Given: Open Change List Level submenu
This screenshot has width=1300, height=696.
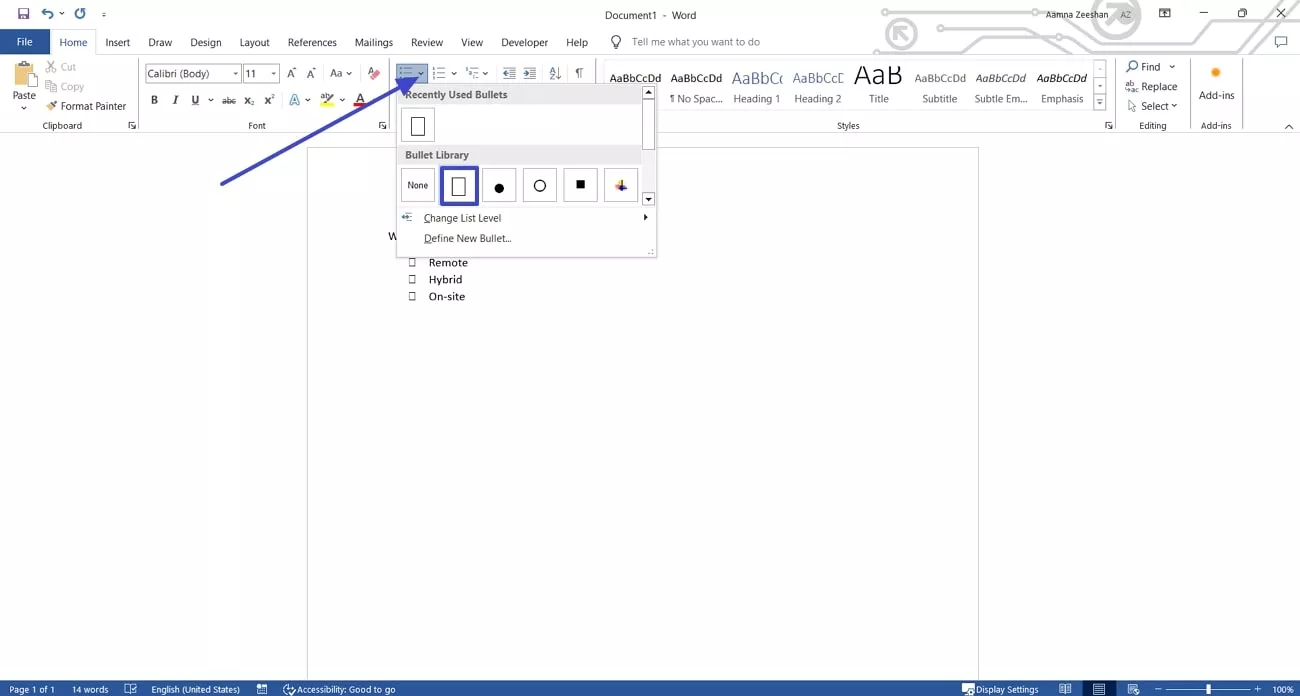Looking at the screenshot, I should [x=526, y=218].
